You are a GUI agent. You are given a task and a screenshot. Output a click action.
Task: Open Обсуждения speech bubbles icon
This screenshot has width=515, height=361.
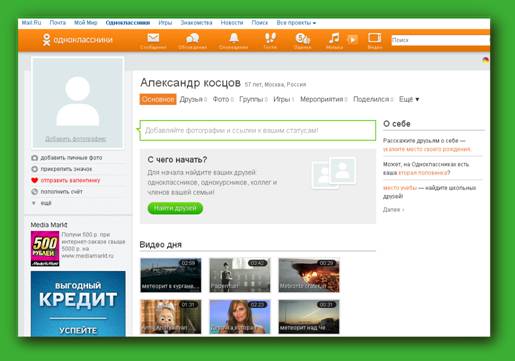coord(192,38)
